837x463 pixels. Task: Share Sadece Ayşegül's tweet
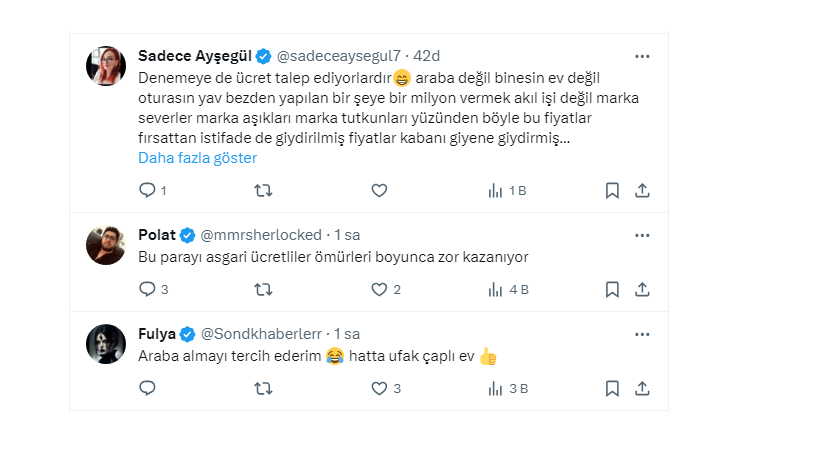[x=643, y=190]
